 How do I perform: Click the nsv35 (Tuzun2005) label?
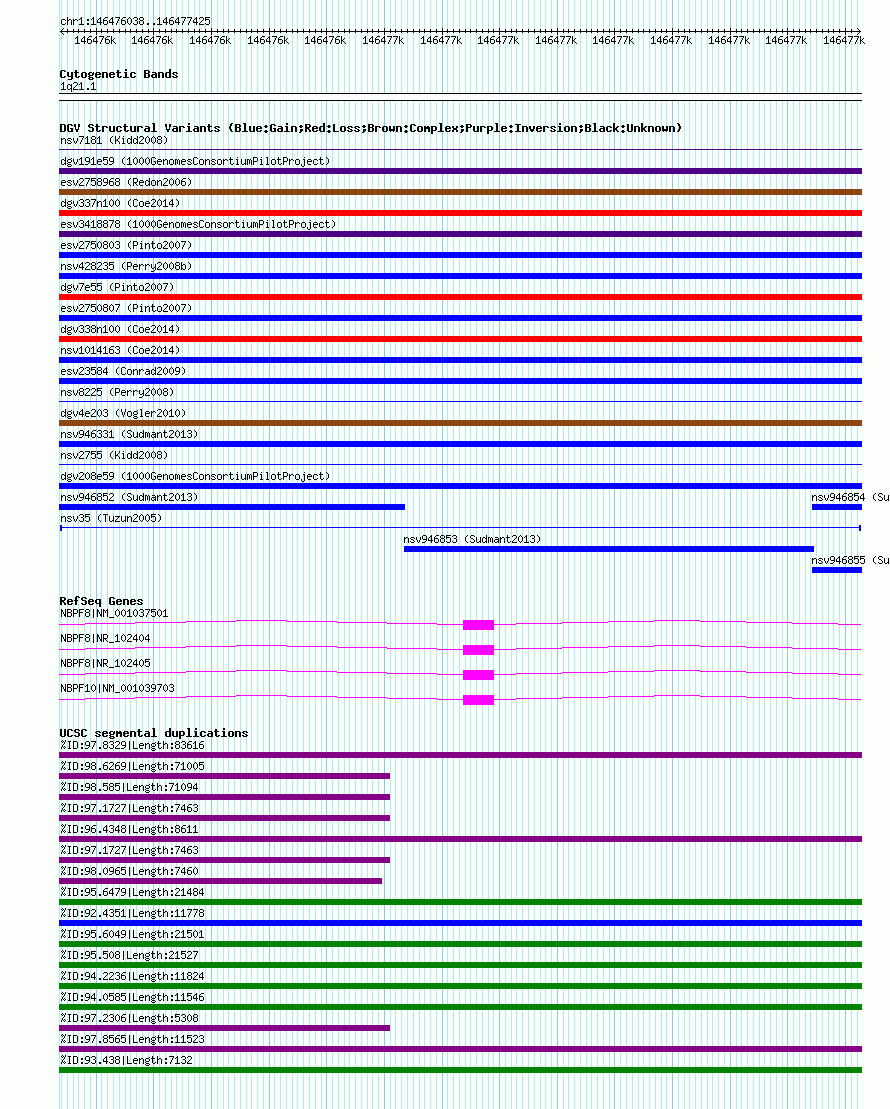111,518
